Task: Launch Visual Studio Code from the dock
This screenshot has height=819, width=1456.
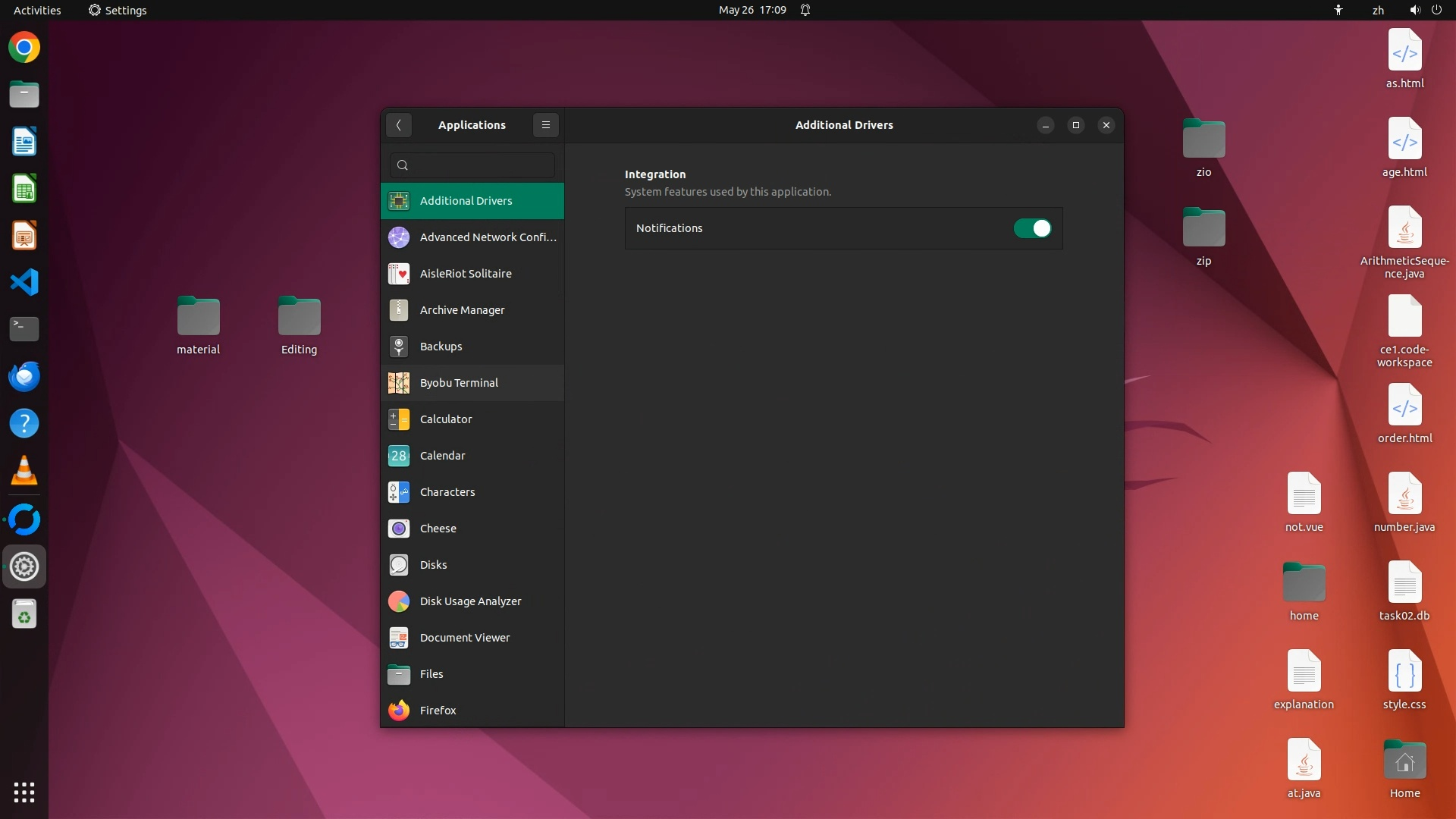Action: pyautogui.click(x=24, y=282)
